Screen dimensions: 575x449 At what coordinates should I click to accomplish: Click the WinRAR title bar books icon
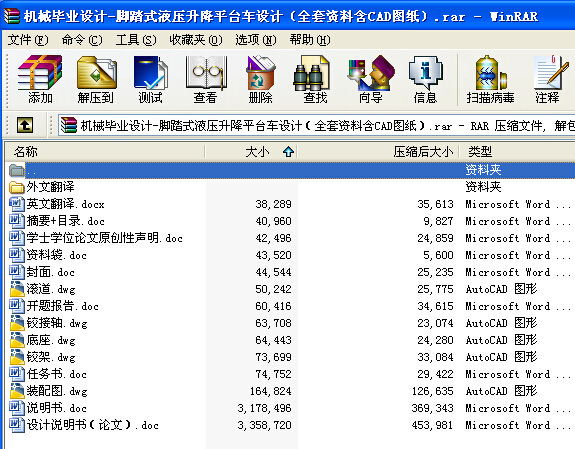(x=12, y=16)
